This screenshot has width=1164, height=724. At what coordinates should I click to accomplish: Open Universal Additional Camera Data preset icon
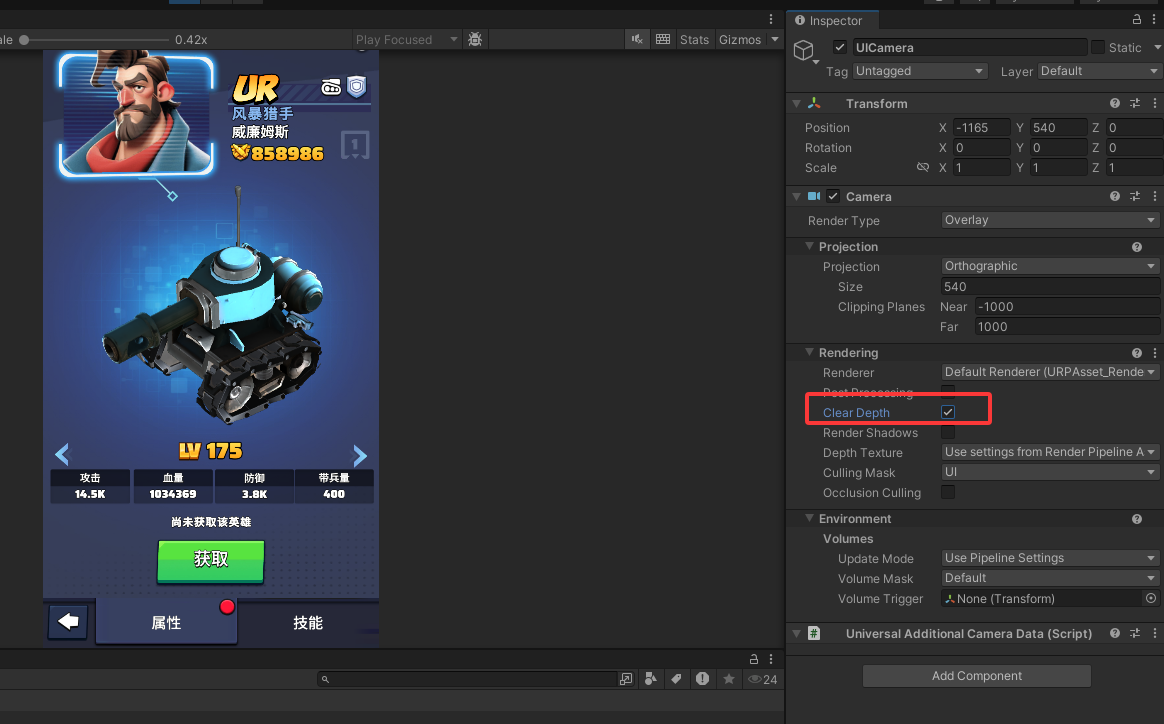(x=1135, y=633)
